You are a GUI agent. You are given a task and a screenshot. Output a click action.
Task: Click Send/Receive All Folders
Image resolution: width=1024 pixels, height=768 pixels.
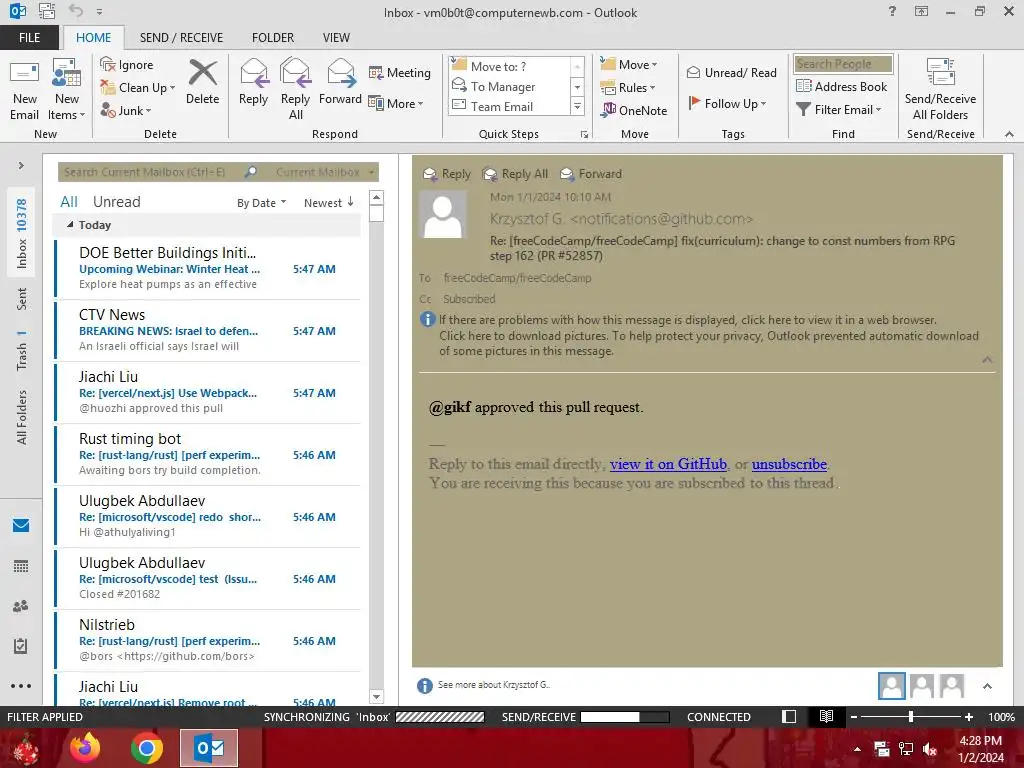point(940,89)
